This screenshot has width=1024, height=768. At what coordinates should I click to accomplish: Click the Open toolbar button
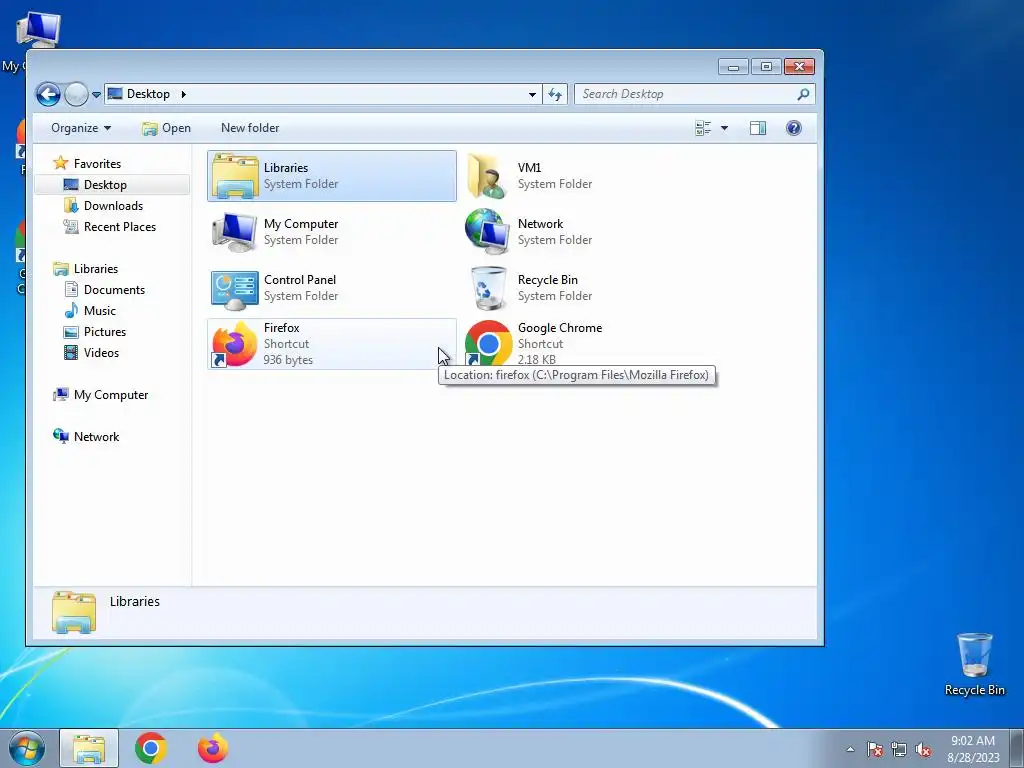click(x=167, y=128)
